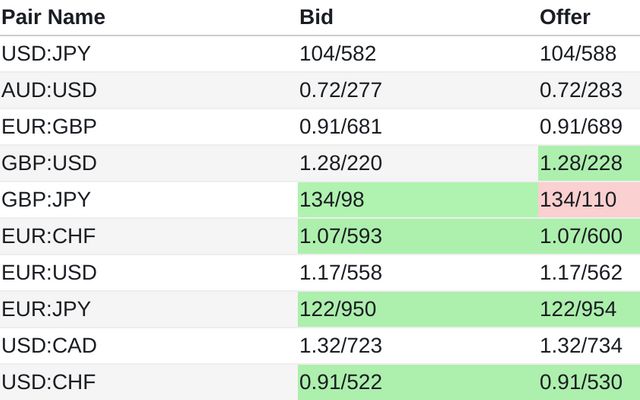Click the green 1.28/228 offer cell
This screenshot has height=400, width=640.
(589, 163)
